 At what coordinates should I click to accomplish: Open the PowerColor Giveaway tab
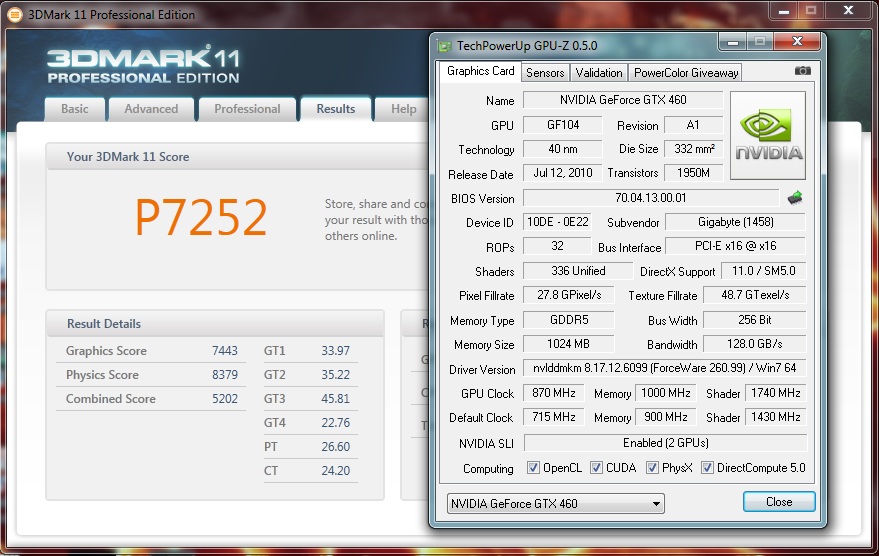[x=686, y=73]
